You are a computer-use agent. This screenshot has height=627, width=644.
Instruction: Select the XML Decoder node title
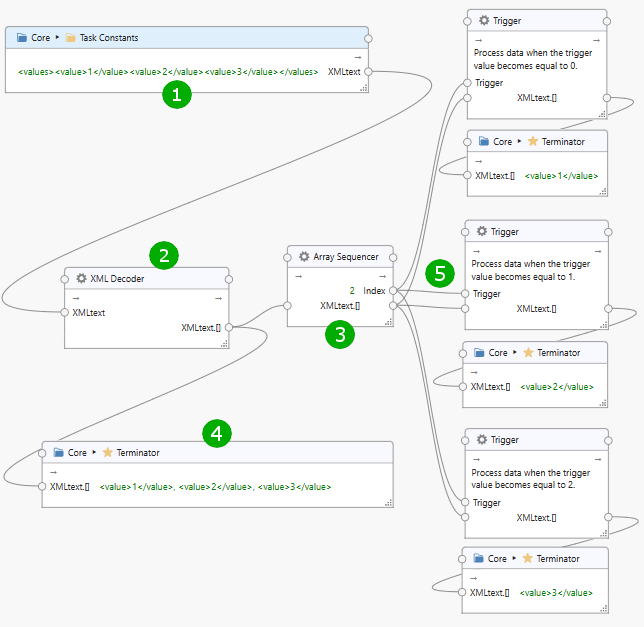coord(117,279)
